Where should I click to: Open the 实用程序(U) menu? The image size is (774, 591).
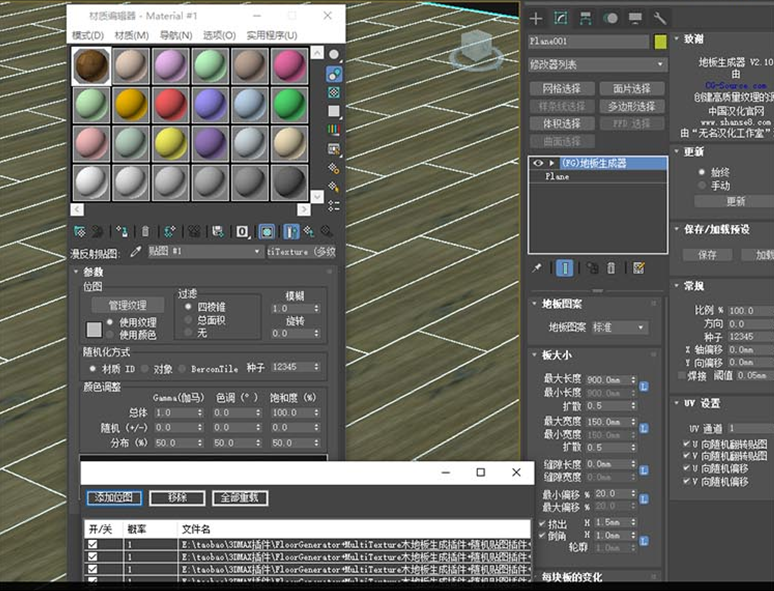coord(271,35)
